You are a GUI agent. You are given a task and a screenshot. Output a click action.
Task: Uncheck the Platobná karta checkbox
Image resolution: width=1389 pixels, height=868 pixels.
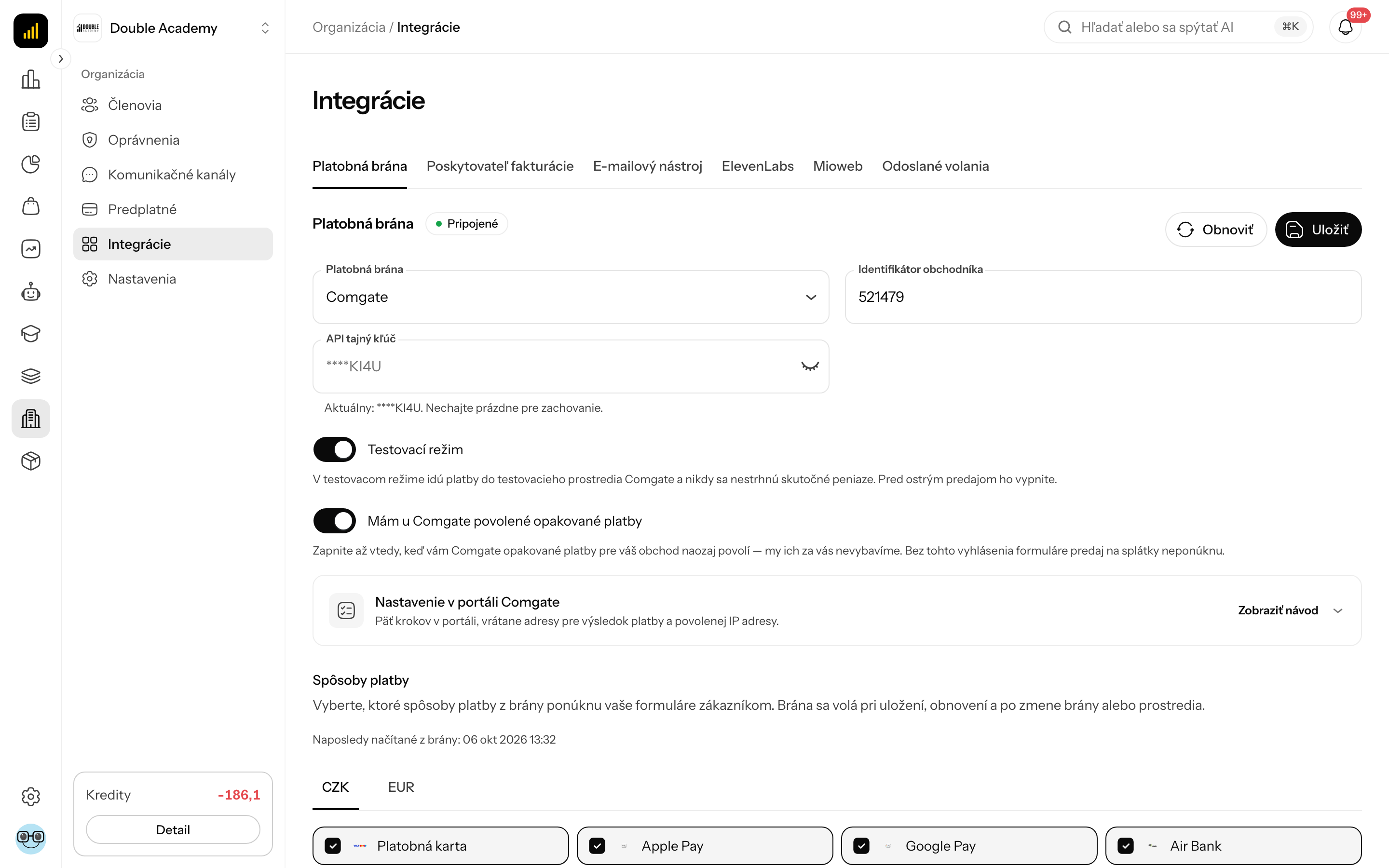[333, 846]
